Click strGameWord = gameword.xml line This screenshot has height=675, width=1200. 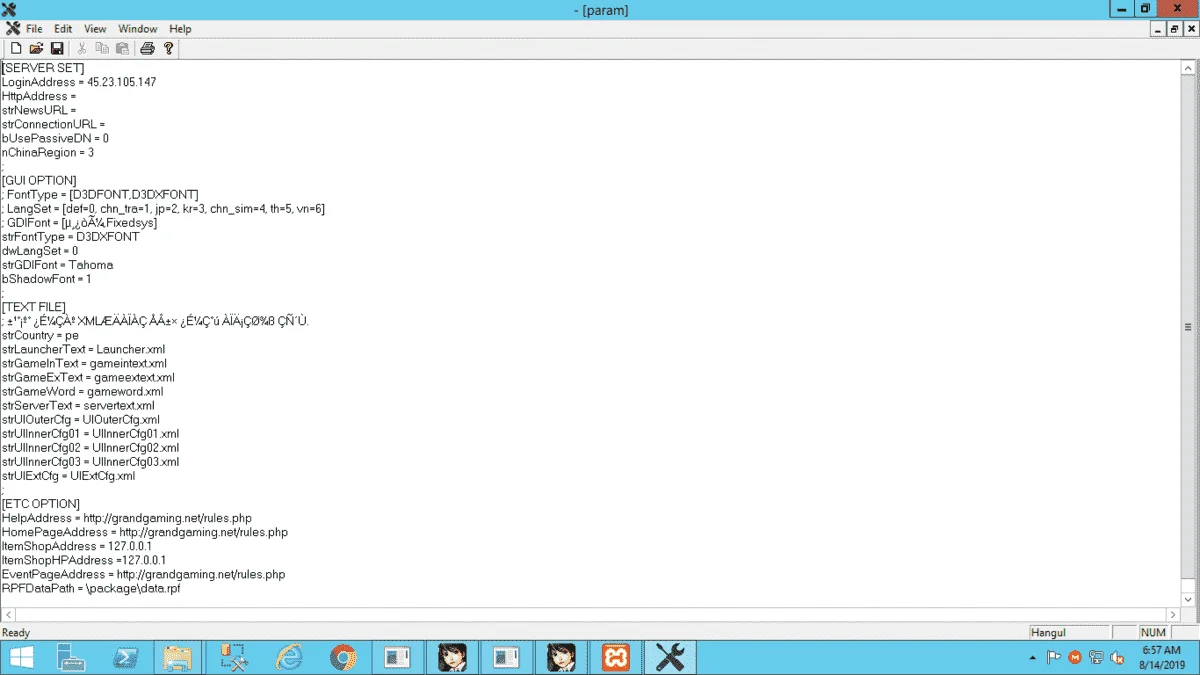82,391
